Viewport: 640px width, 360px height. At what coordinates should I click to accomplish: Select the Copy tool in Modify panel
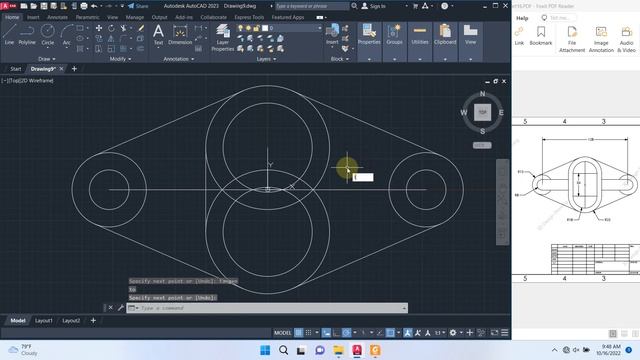pos(99,38)
